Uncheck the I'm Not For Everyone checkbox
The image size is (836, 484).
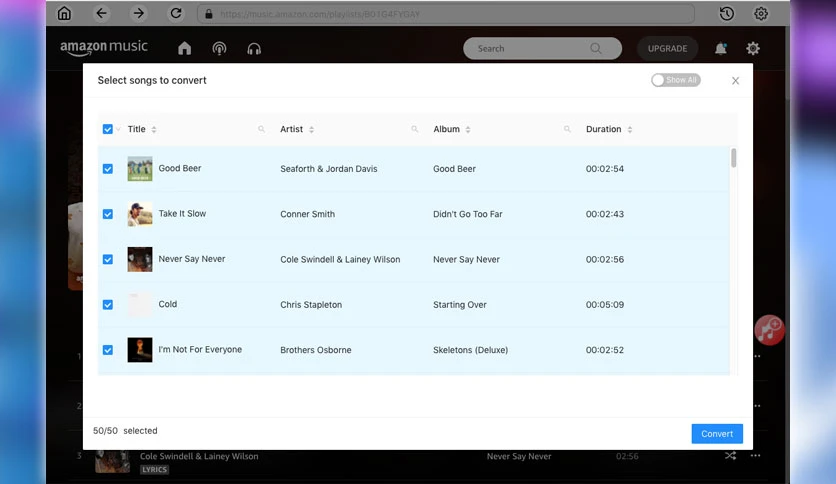point(108,350)
